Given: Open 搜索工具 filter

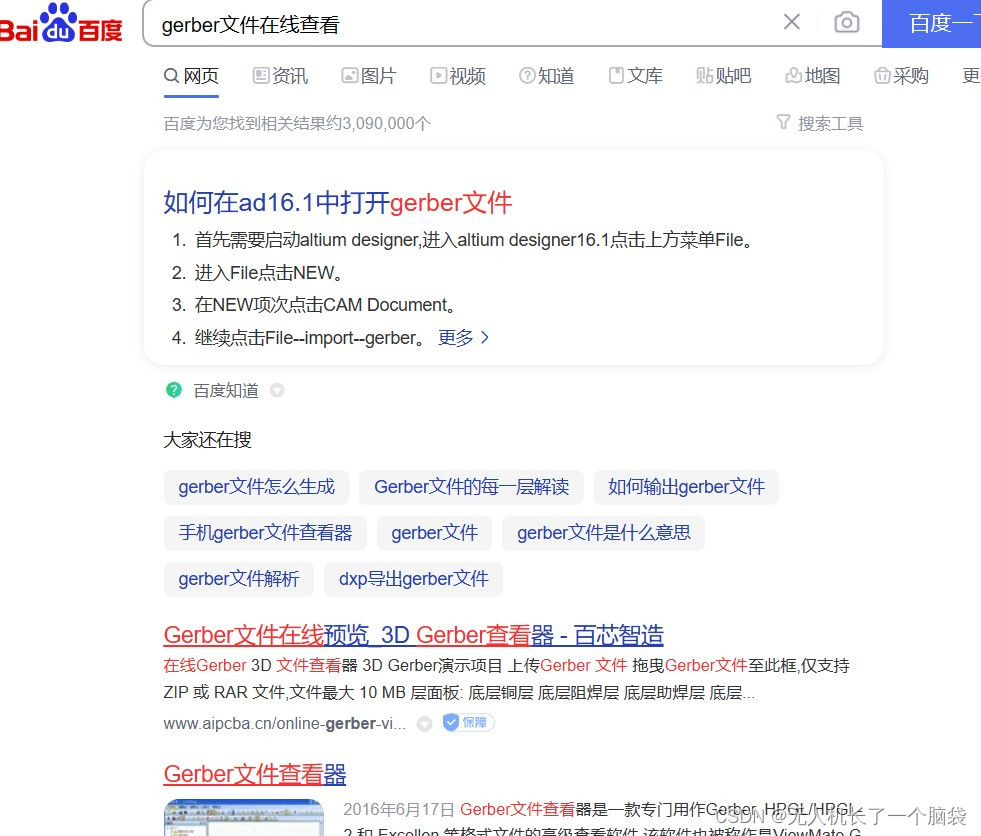Looking at the screenshot, I should pos(820,123).
